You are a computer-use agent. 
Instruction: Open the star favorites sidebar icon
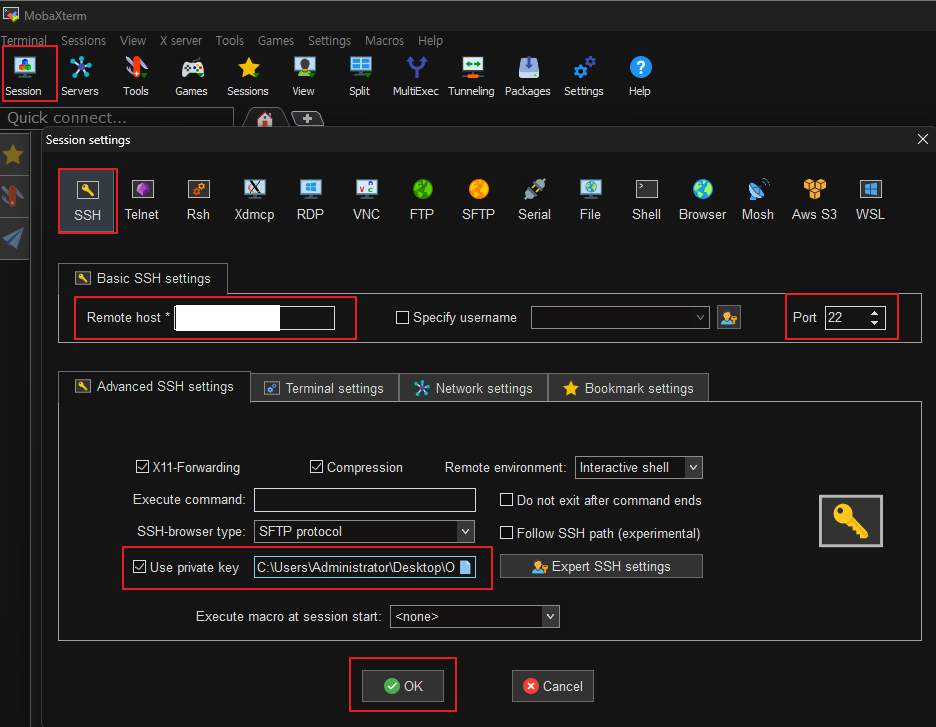[x=13, y=155]
